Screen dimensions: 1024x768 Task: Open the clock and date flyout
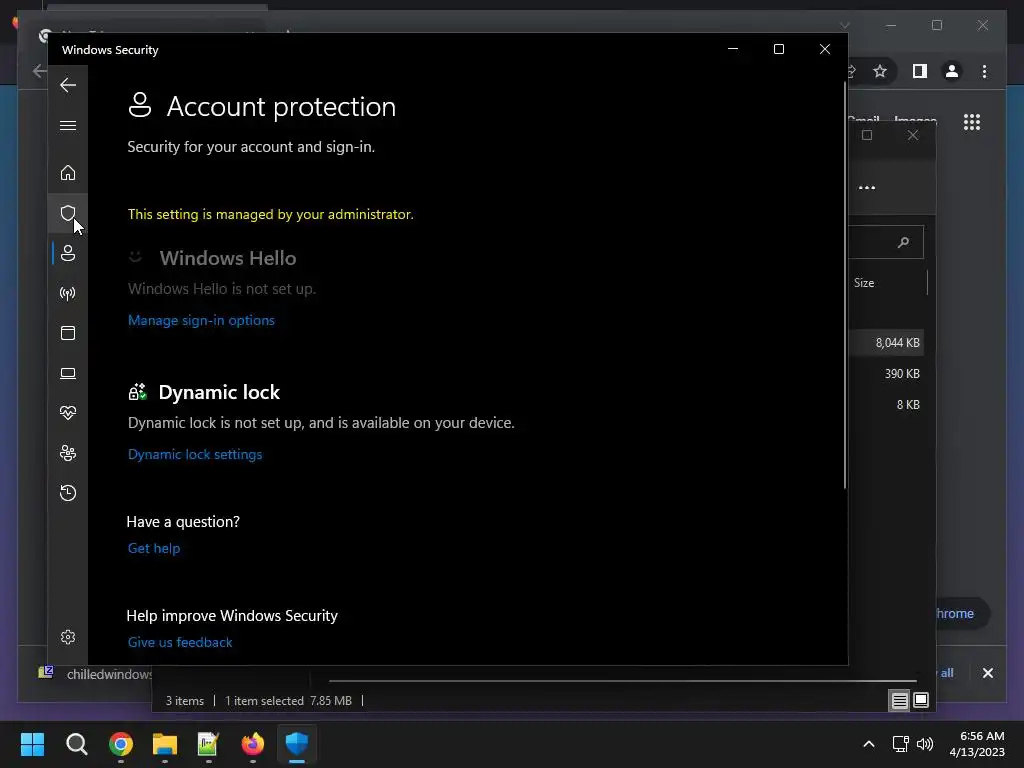click(978, 744)
